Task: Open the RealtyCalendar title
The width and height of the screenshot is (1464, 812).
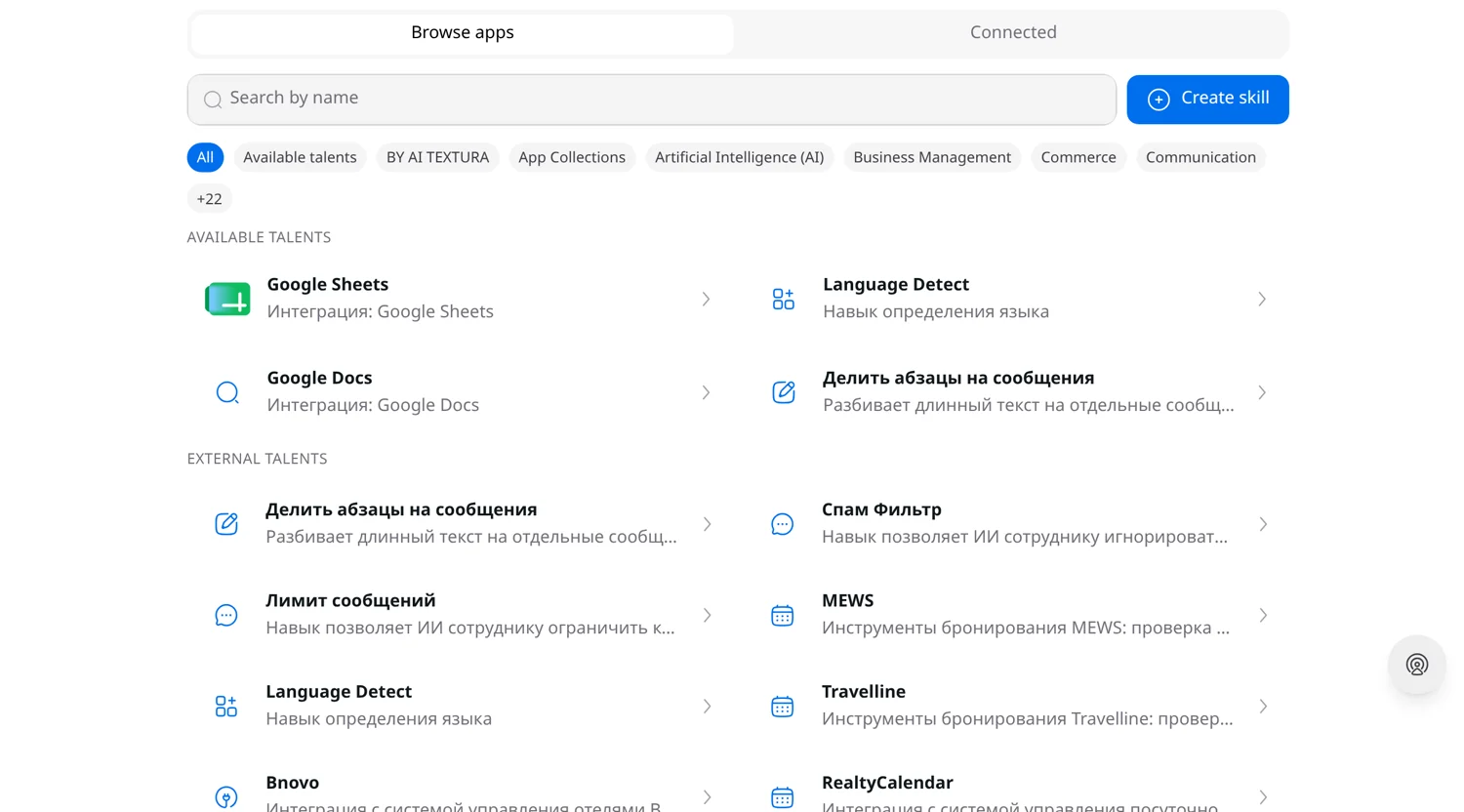Action: pos(887,783)
